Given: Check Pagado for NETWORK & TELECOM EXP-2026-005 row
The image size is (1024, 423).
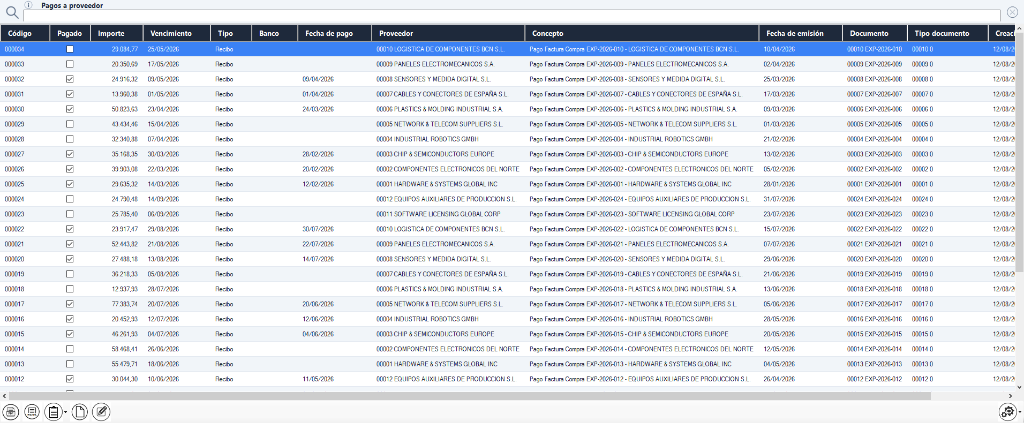Looking at the screenshot, I should pyautogui.click(x=70, y=124).
